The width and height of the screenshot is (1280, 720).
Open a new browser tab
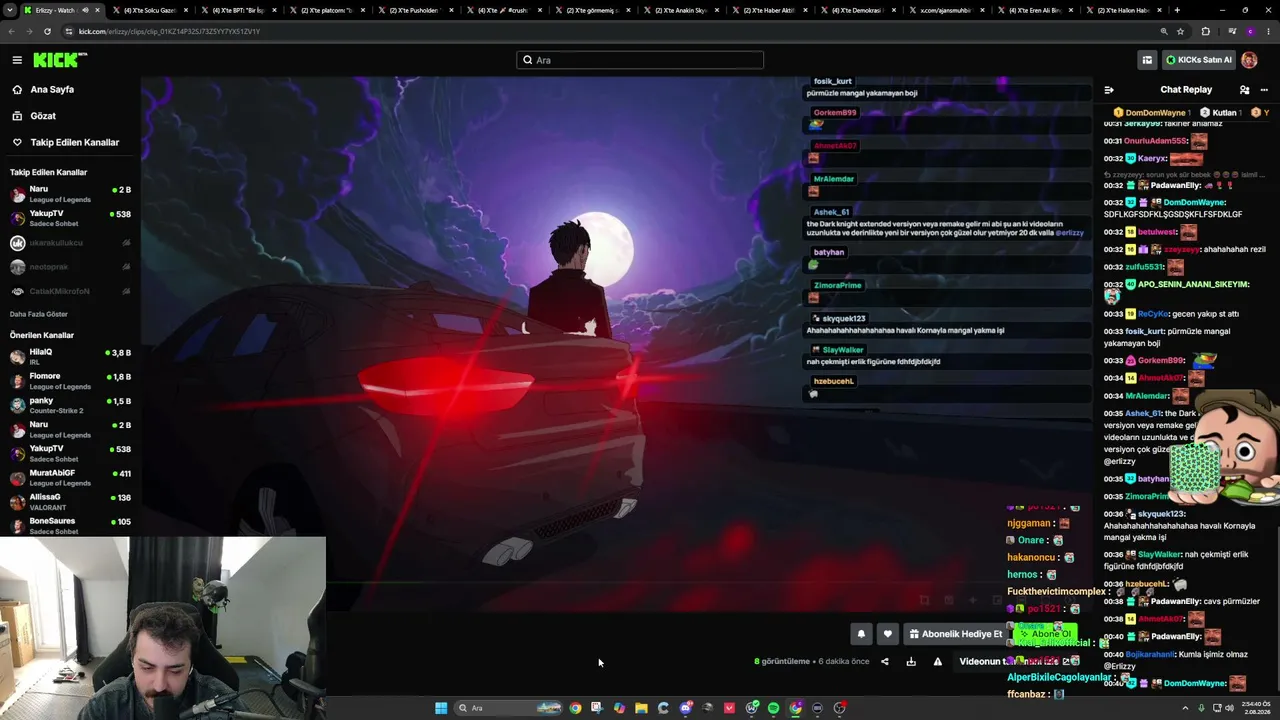click(1177, 10)
